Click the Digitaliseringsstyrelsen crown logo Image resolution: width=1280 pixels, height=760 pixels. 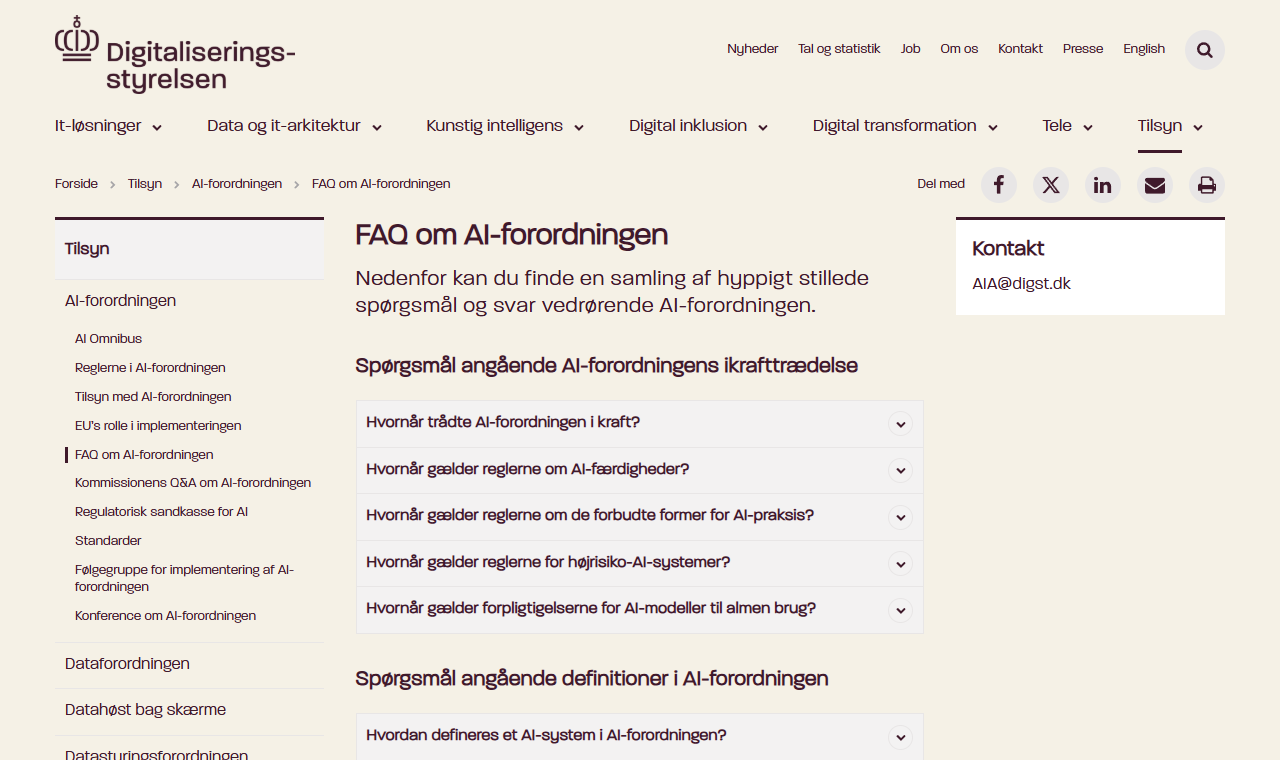click(x=175, y=54)
